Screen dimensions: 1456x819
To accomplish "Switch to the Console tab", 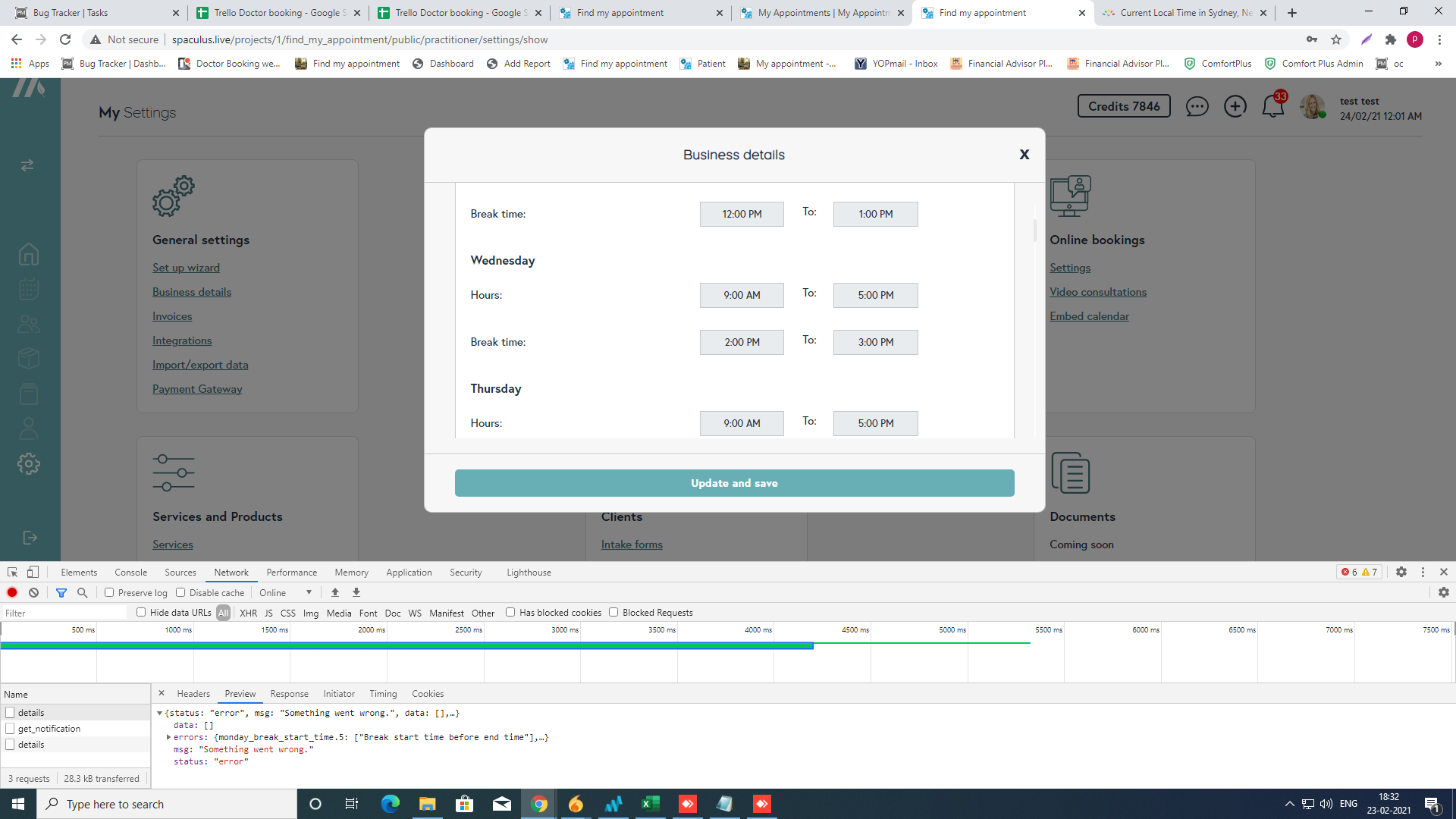I will [x=130, y=573].
